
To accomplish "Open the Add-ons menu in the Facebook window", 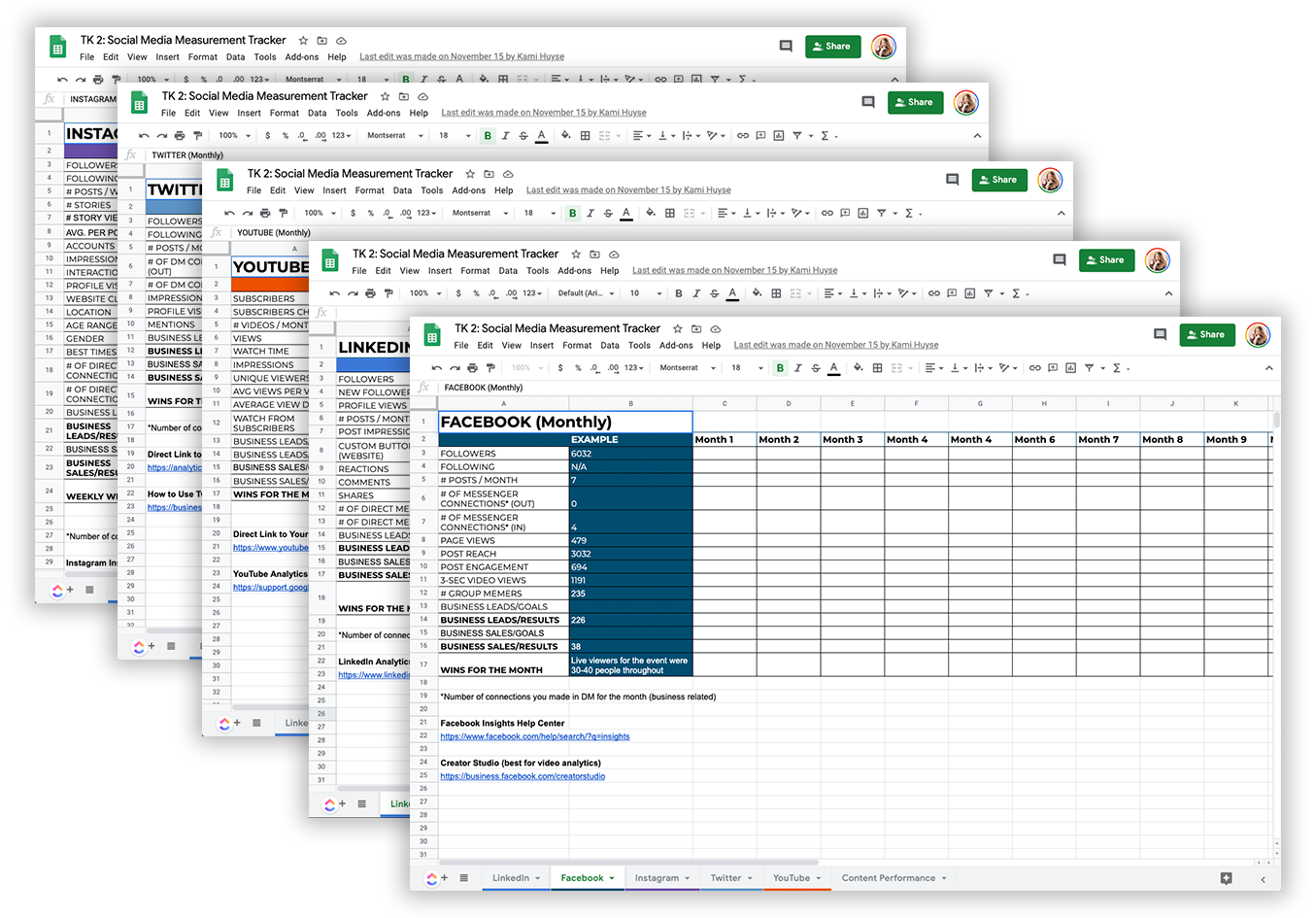I will click(x=676, y=345).
